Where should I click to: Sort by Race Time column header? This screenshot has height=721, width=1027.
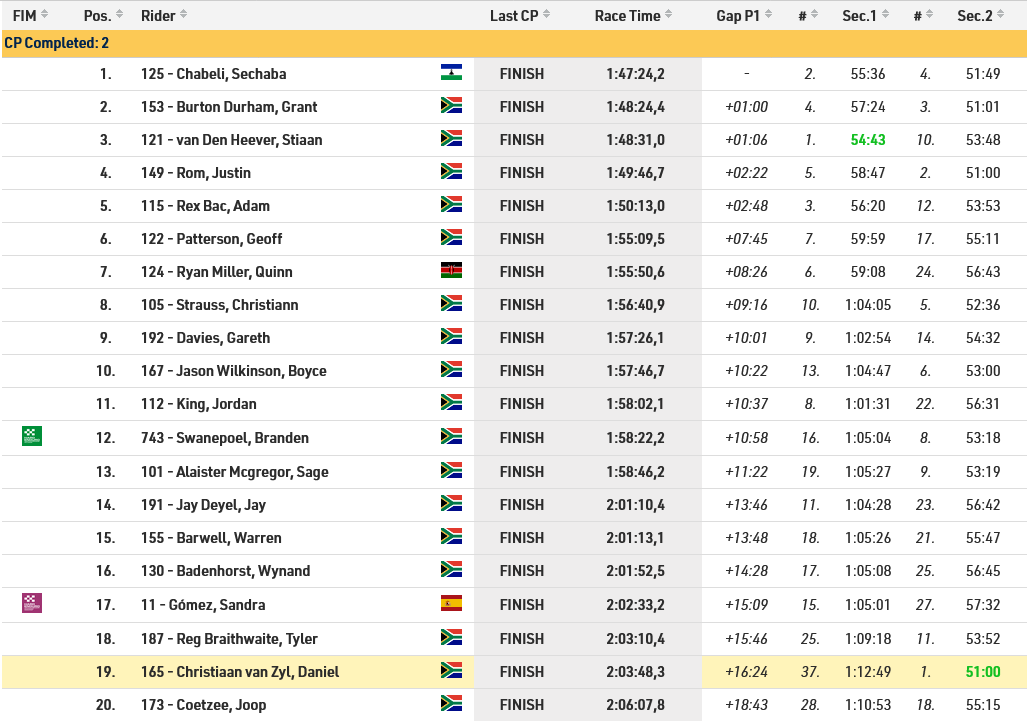point(633,15)
